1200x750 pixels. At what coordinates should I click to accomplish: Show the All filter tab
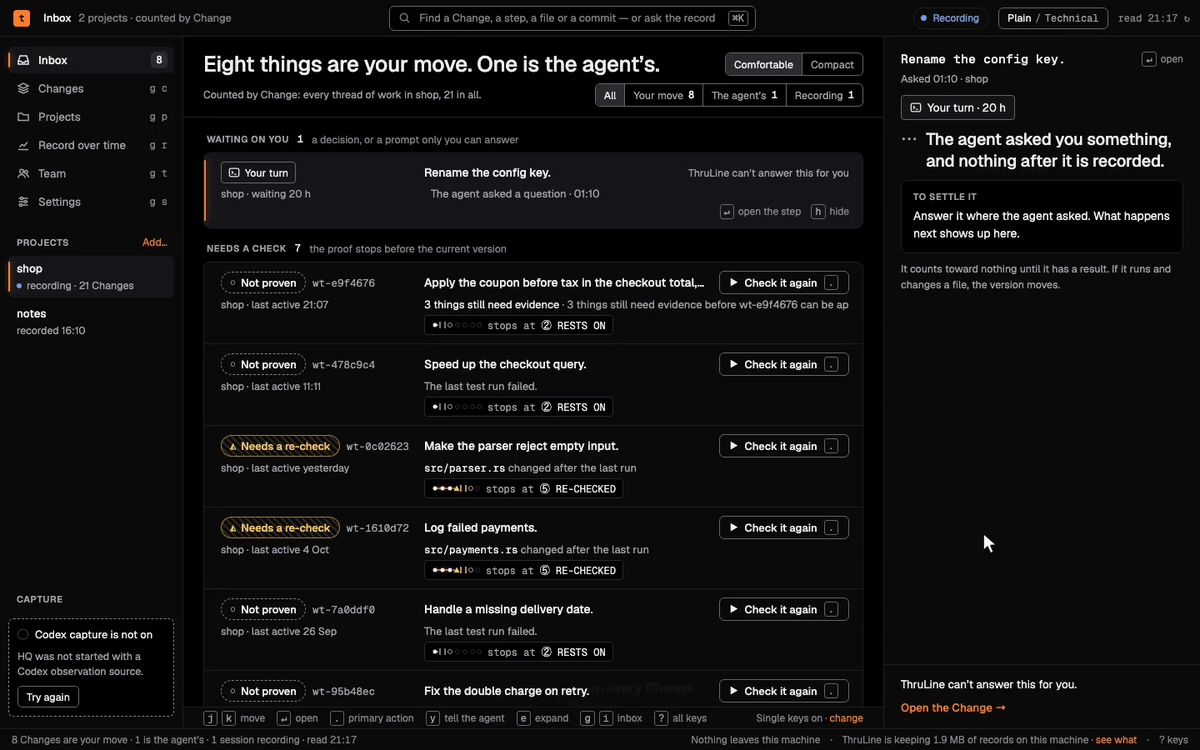pos(610,95)
